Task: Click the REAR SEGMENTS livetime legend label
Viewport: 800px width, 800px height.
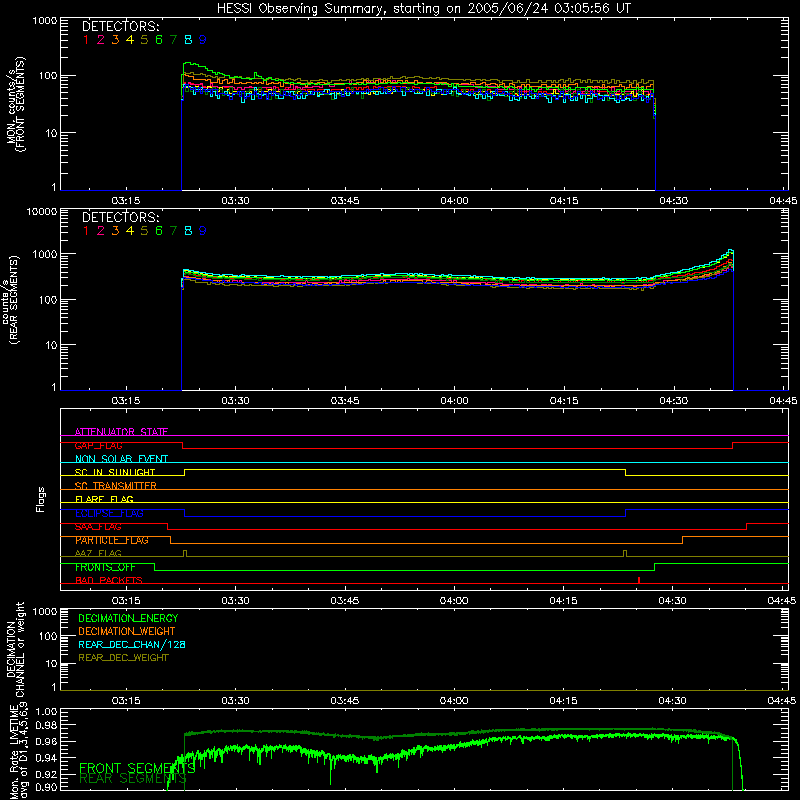Action: 133,779
